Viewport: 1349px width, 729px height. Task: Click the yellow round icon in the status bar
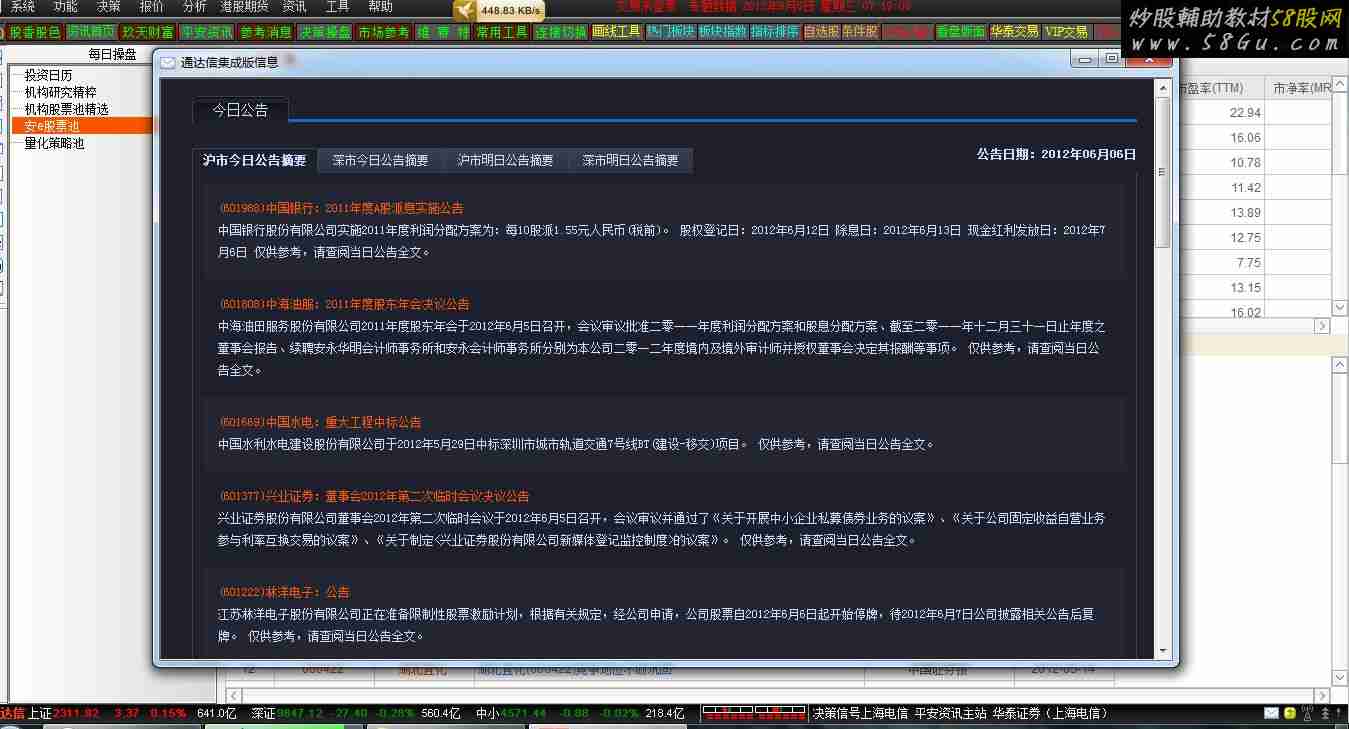(x=1290, y=713)
